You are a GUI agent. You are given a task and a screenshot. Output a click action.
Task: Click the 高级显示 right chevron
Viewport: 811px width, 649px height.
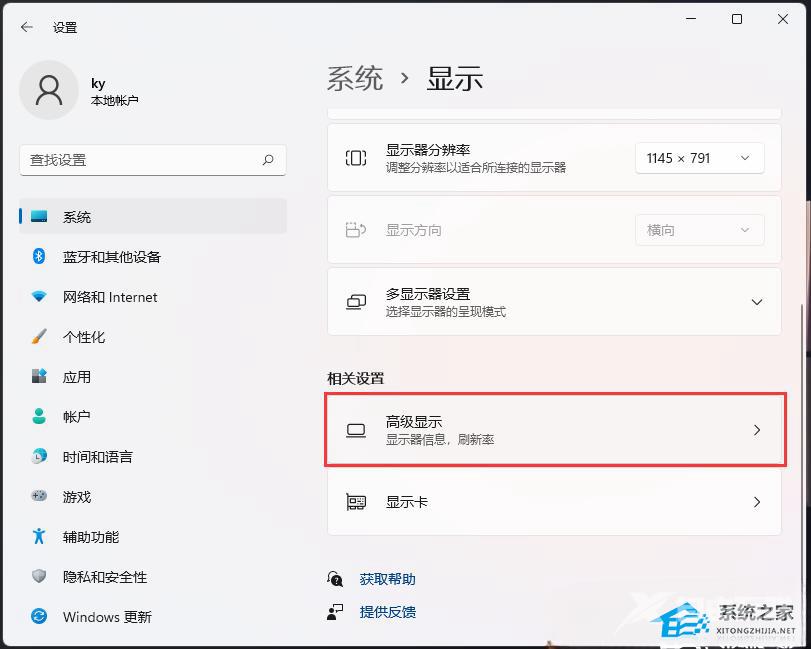pos(757,430)
